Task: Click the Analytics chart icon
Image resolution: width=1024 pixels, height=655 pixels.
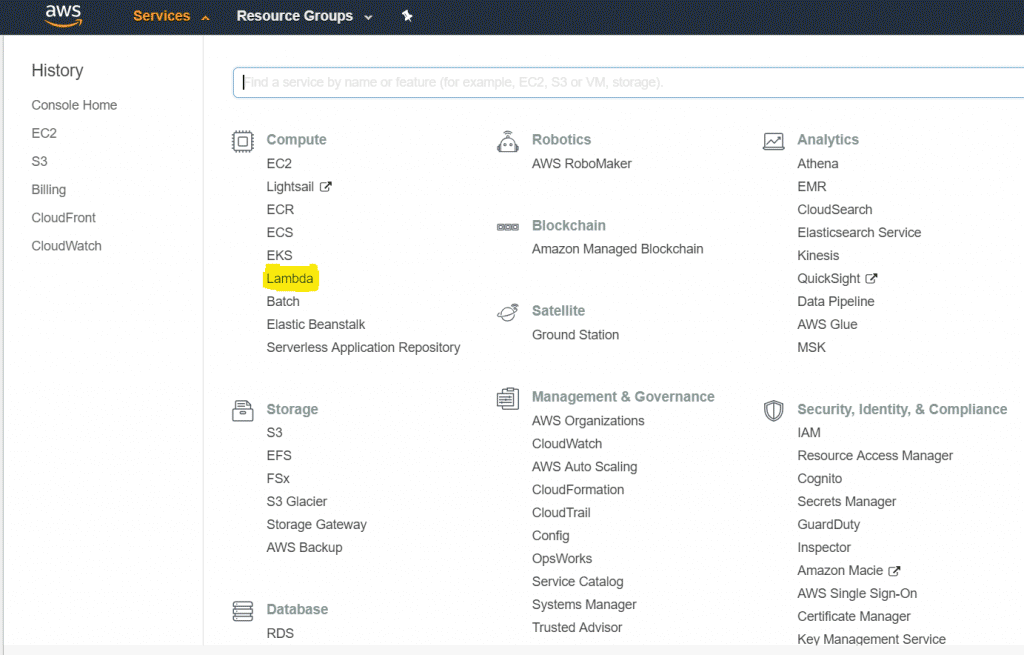Action: tap(773, 141)
